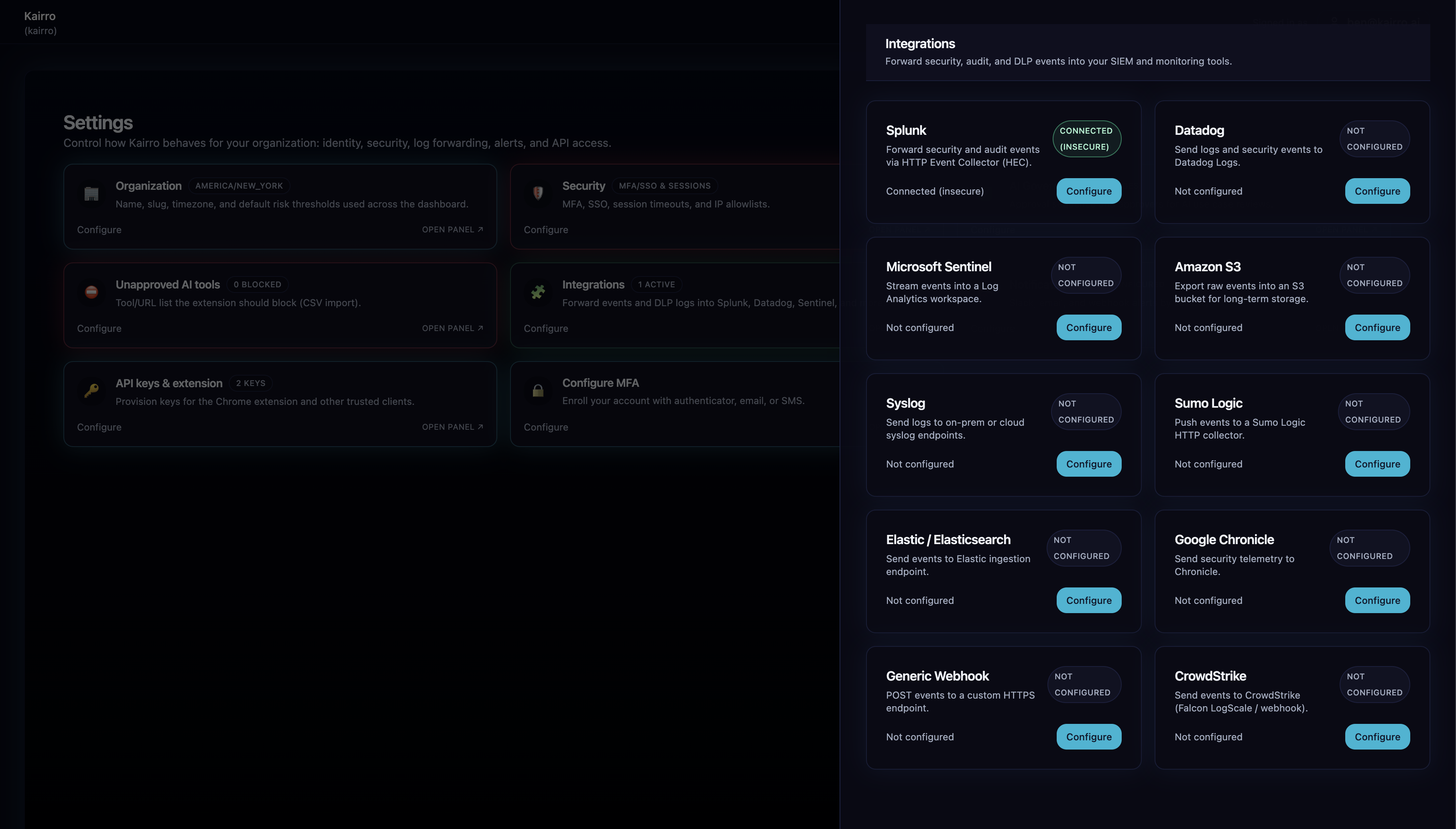This screenshot has height=829, width=1456.
Task: Select the Organization building icon
Action: click(x=91, y=193)
